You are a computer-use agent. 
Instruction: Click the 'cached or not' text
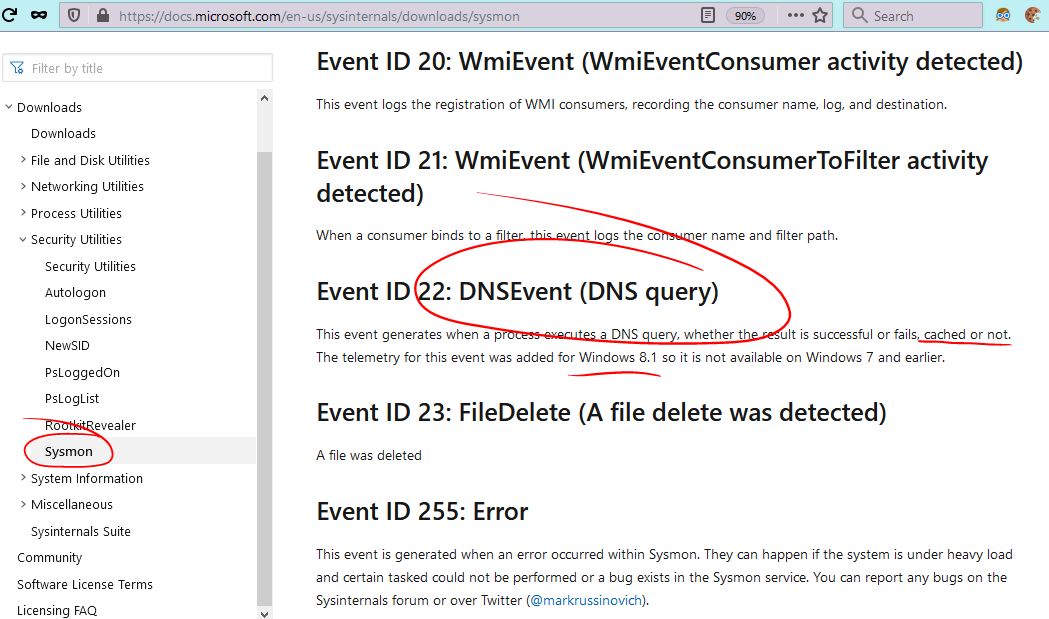pos(966,334)
